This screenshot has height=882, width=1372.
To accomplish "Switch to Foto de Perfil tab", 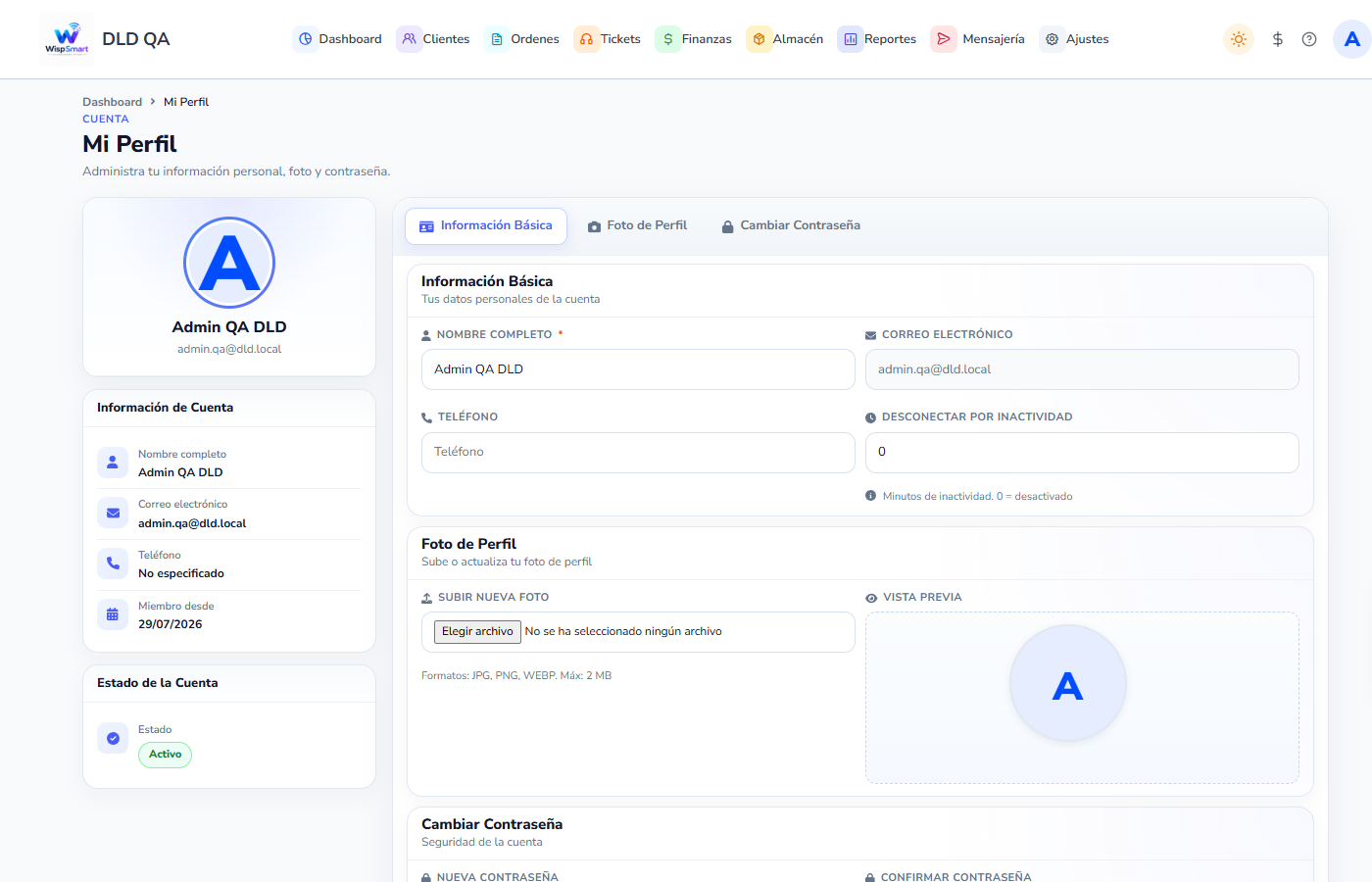I will click(x=638, y=225).
